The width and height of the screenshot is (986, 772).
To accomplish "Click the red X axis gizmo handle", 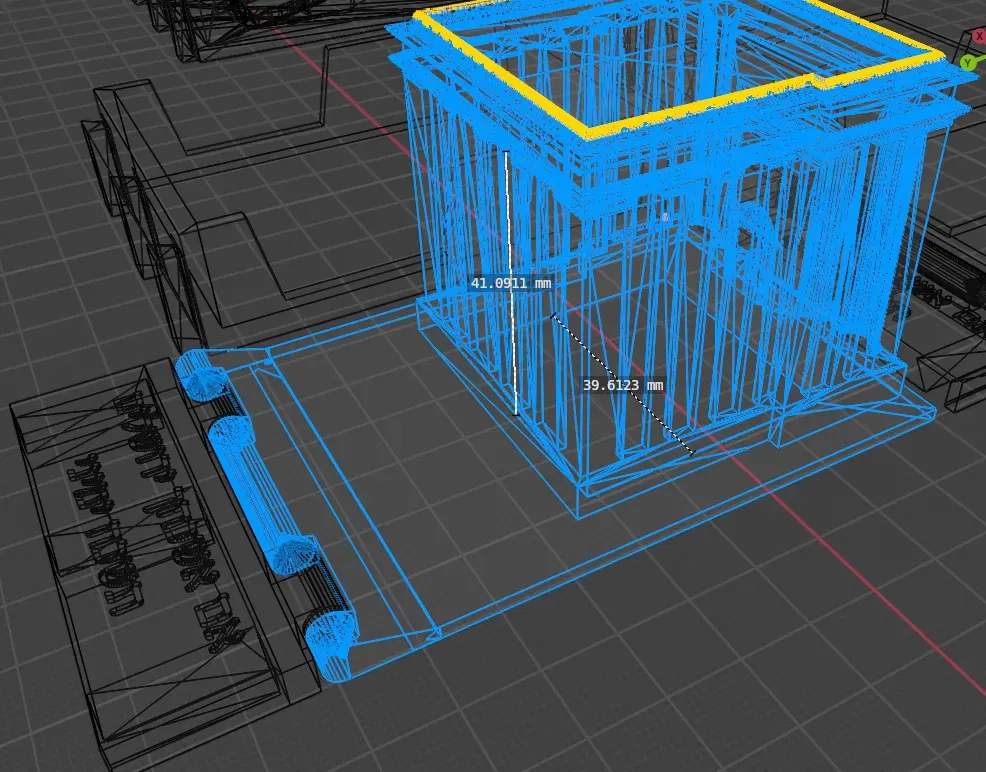I will tap(980, 36).
